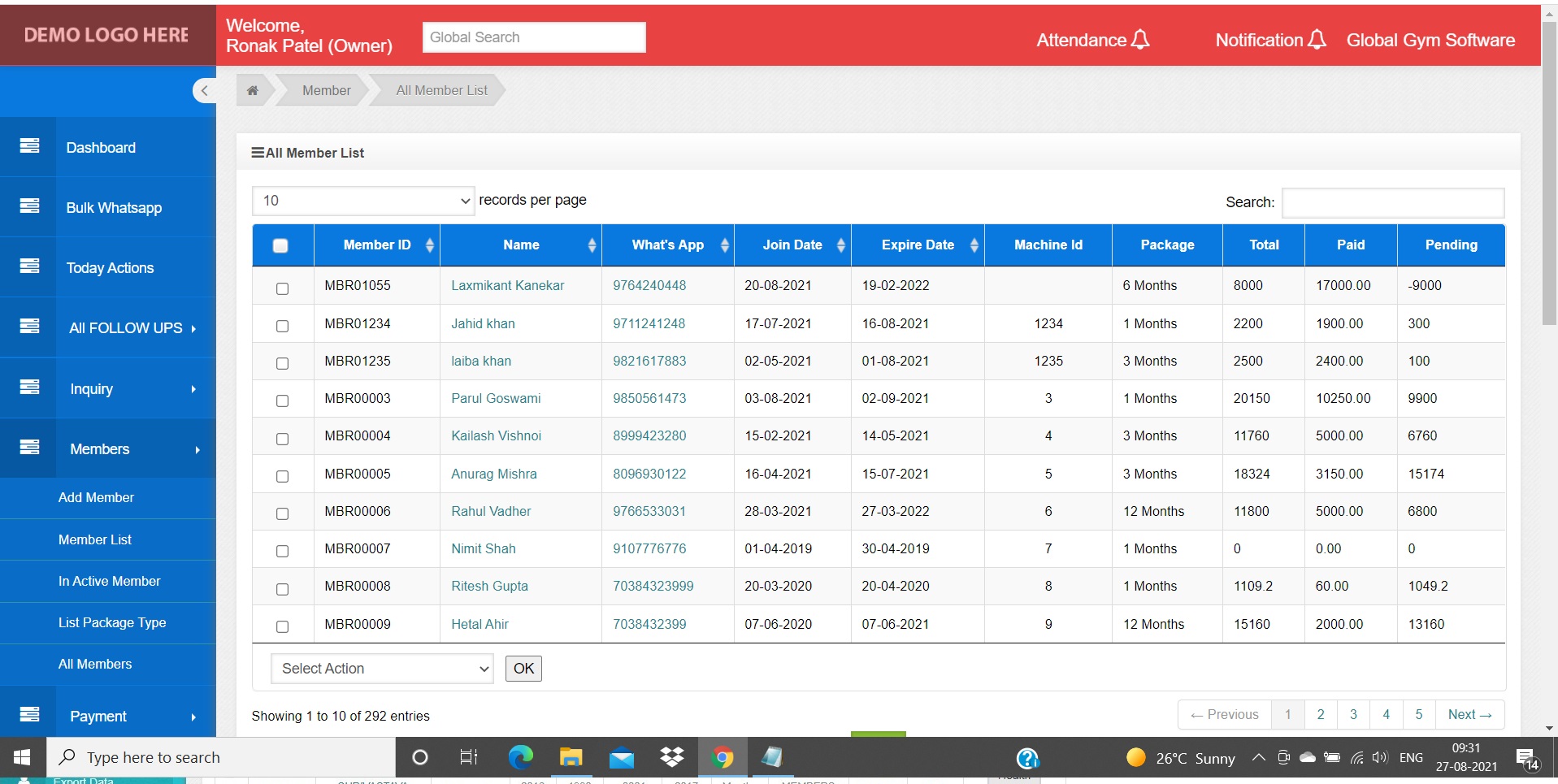The height and width of the screenshot is (784, 1558).
Task: Click the Member breadcrumb entry
Action: (326, 90)
